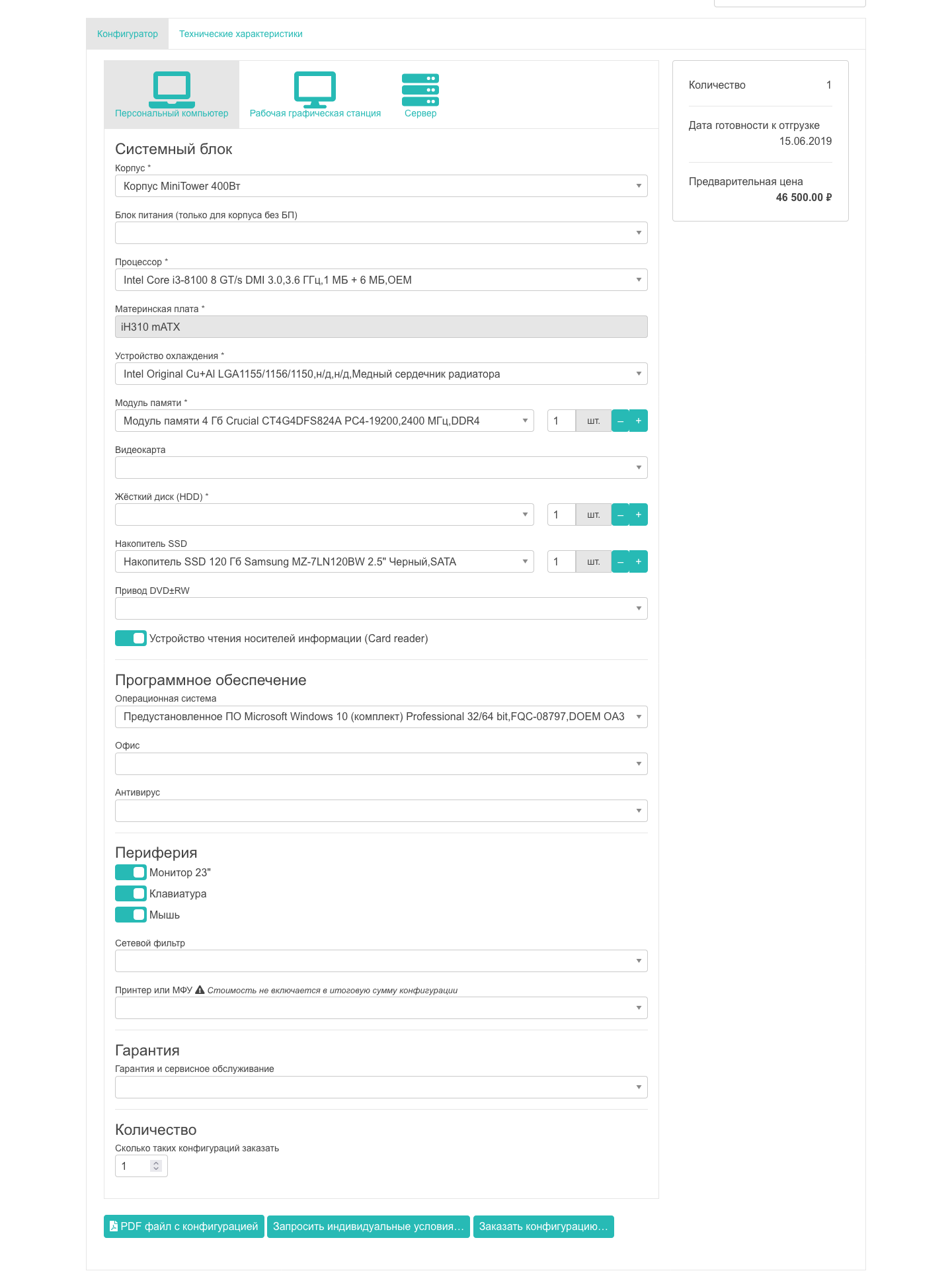Expand the Видеокарта dropdown
Viewport: 952px width, 1275px height.
point(381,468)
